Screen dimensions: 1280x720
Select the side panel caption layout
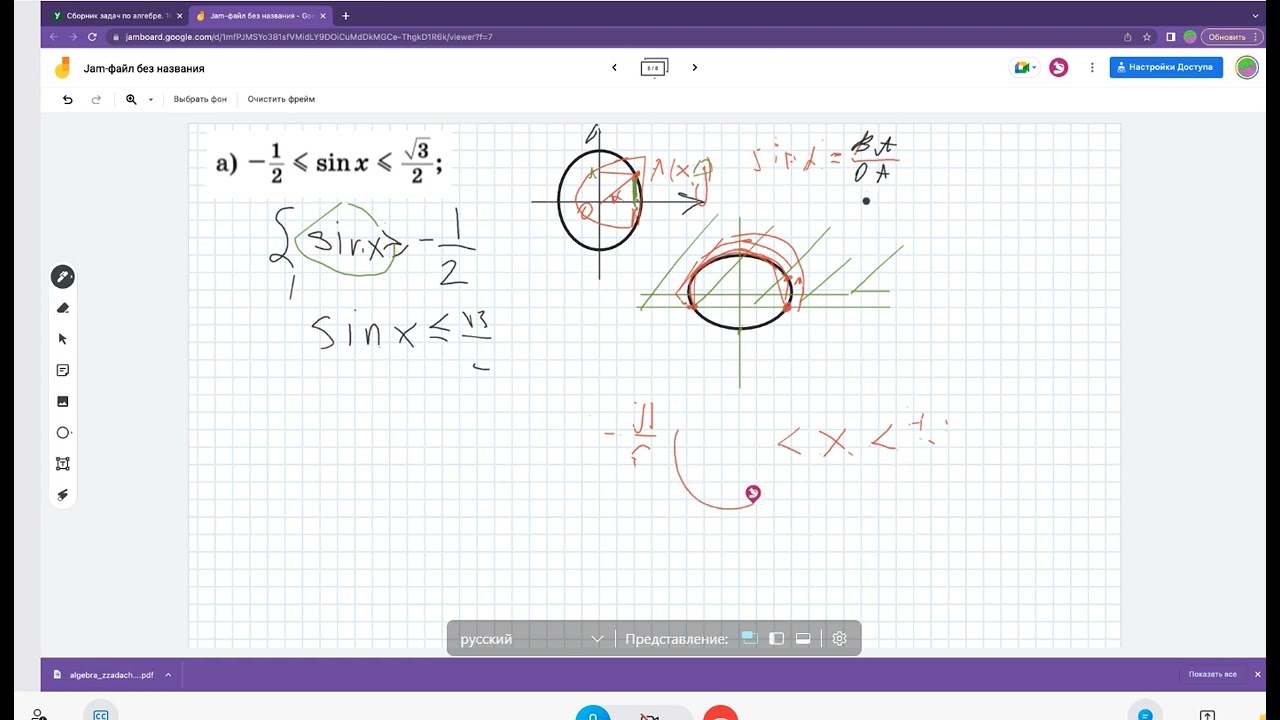pos(776,639)
